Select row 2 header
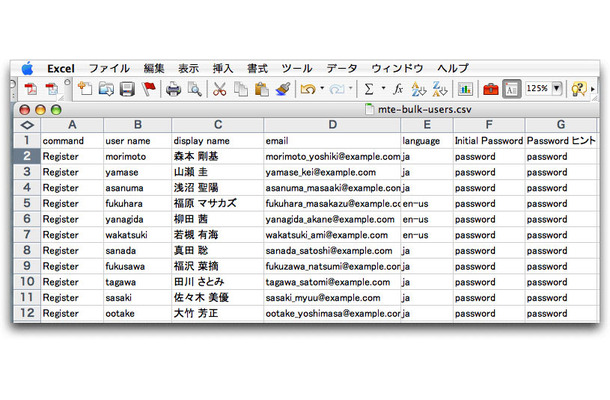The height and width of the screenshot is (400, 610). (27, 156)
